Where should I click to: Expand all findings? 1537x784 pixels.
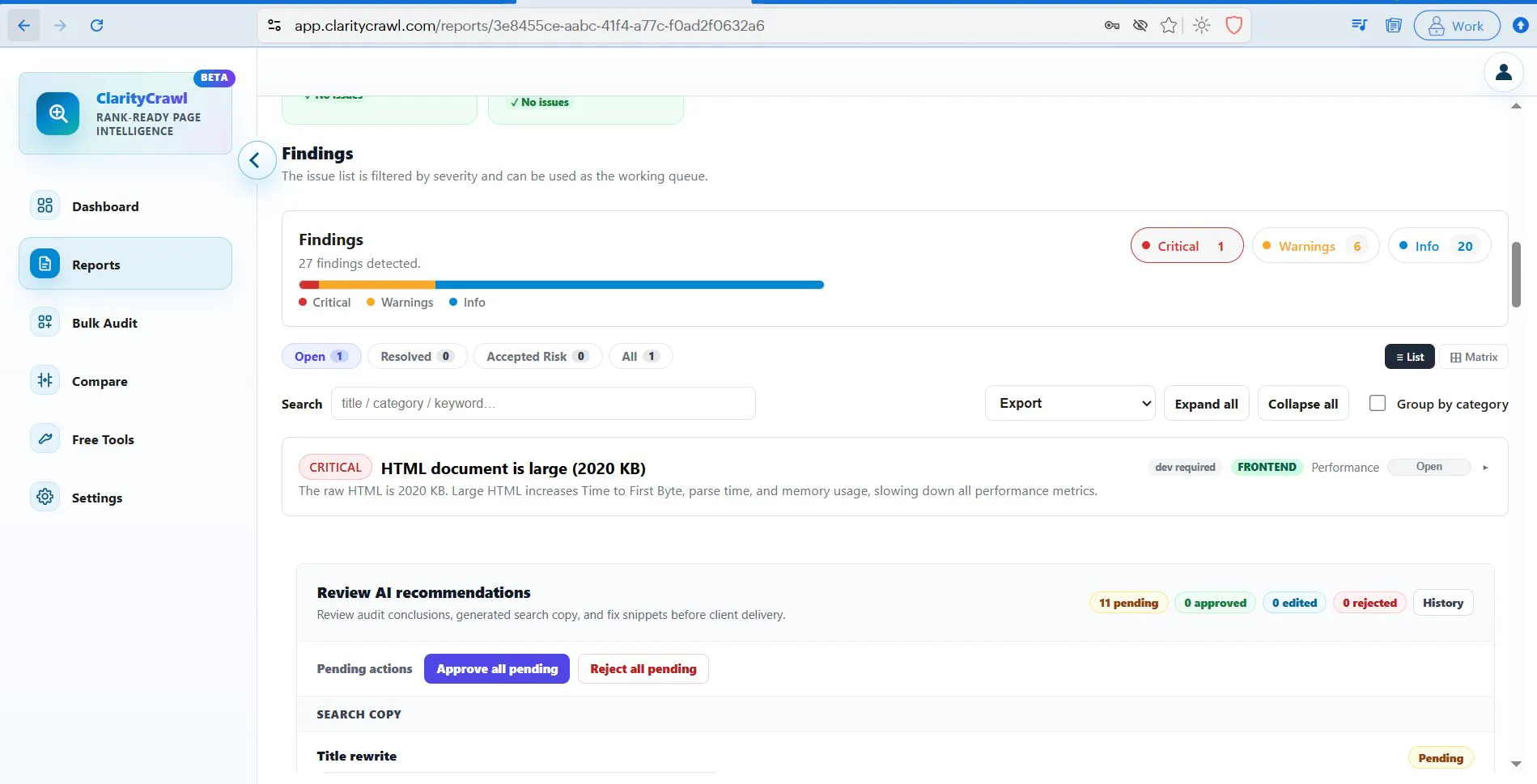click(x=1206, y=403)
